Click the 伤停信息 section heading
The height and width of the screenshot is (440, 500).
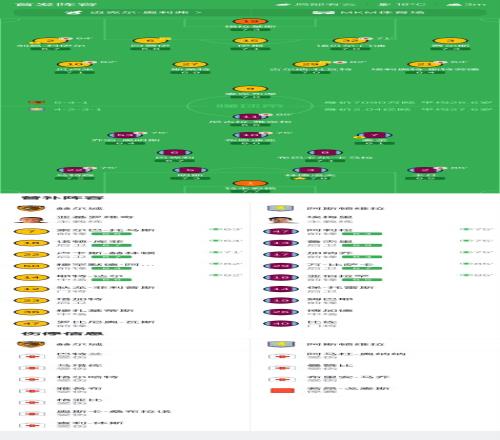(x=63, y=333)
